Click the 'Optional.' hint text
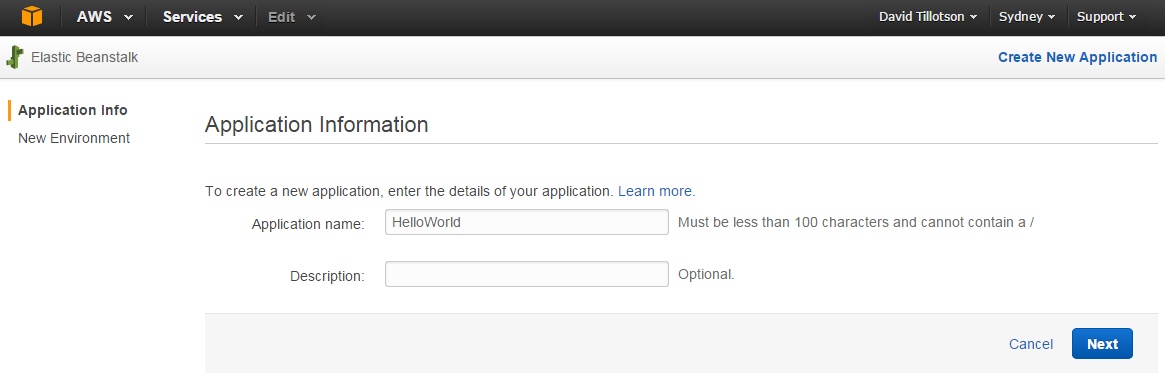Screen dimensions: 1165x380 [x=707, y=274]
